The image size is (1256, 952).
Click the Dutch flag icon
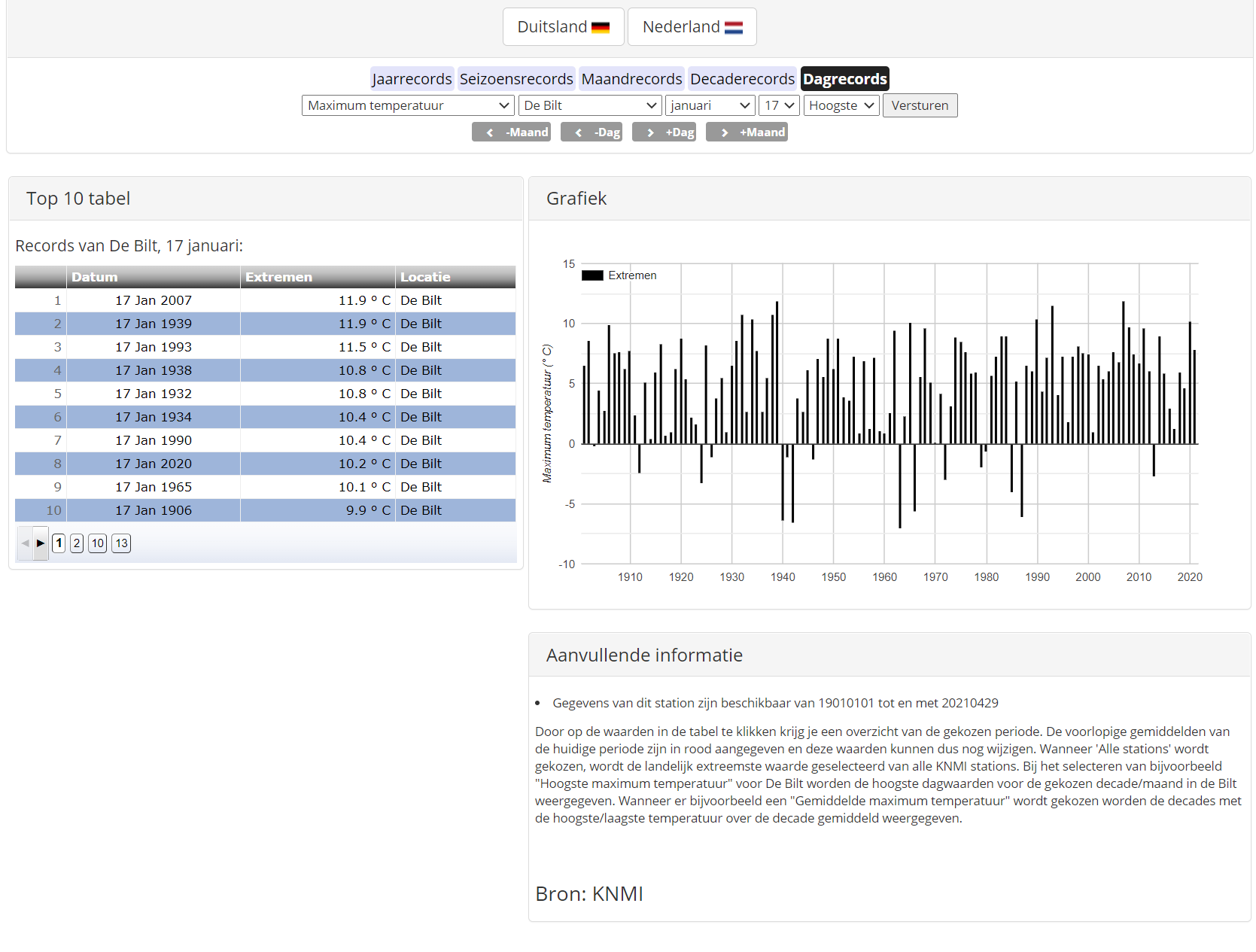coord(733,28)
